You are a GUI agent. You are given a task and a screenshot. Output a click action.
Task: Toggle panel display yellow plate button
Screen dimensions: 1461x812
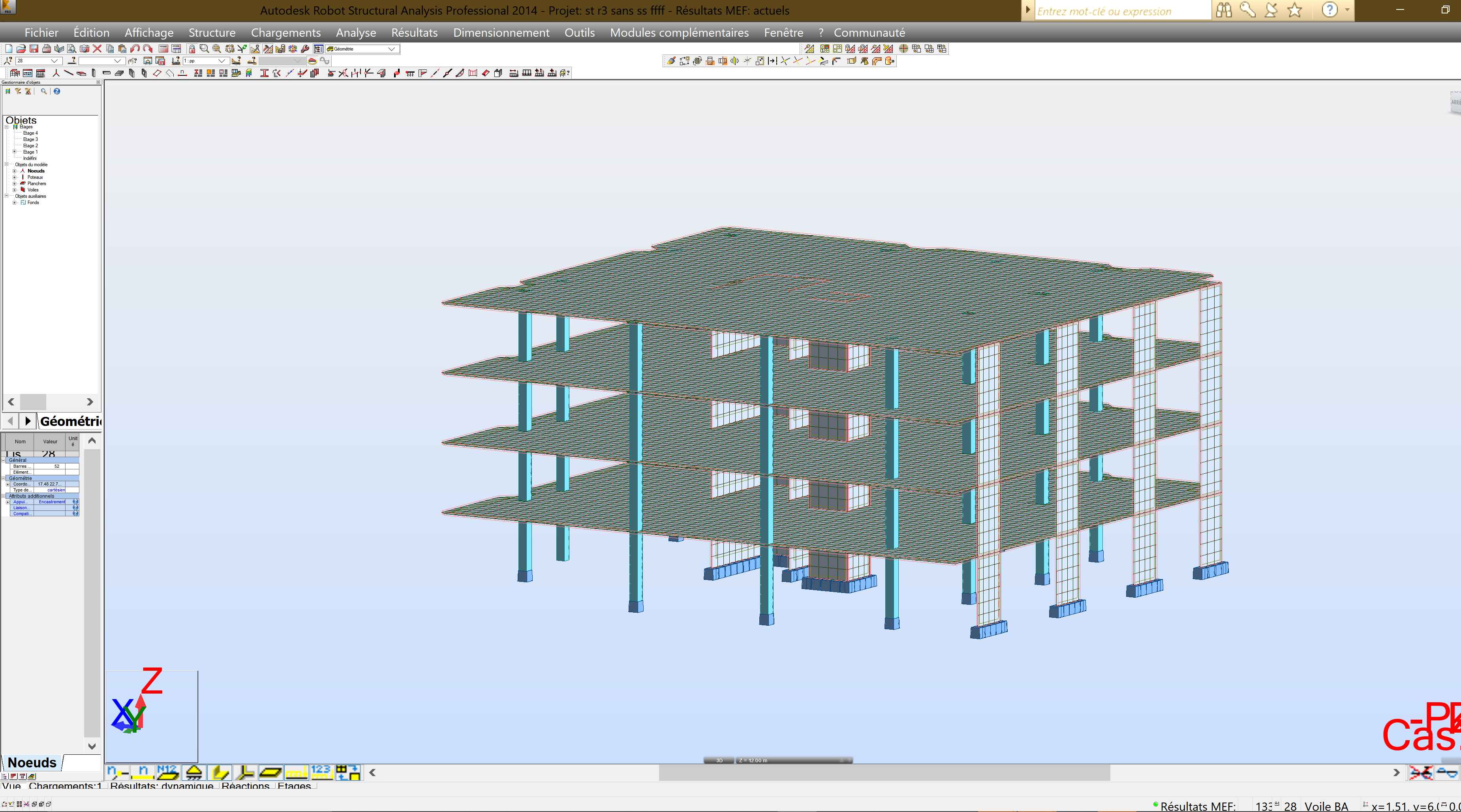click(270, 772)
